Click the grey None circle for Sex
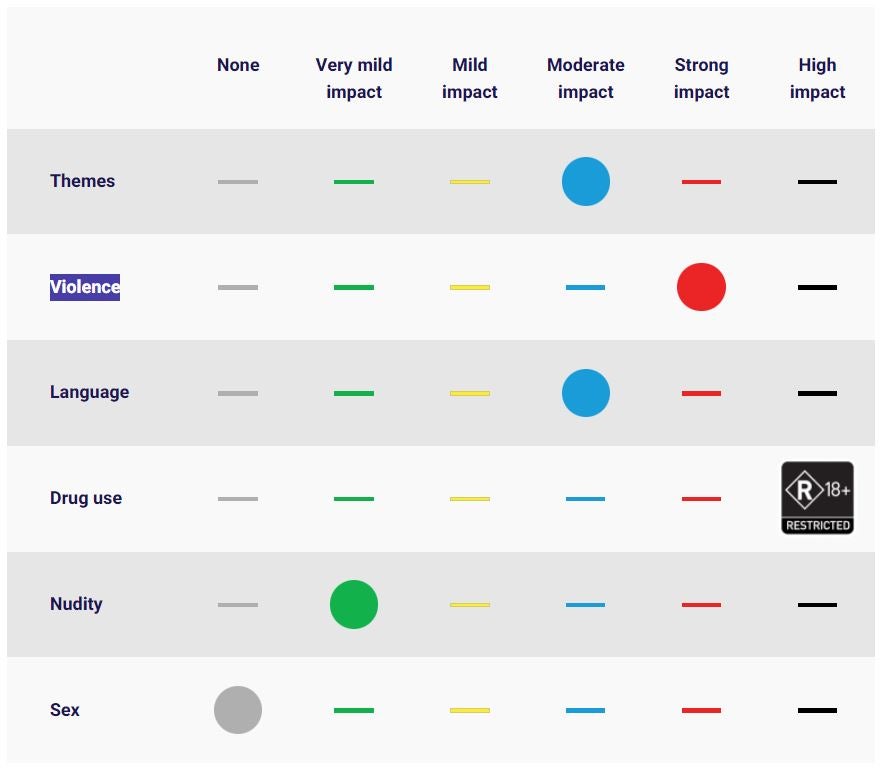This screenshot has width=881, height=769. pos(238,710)
